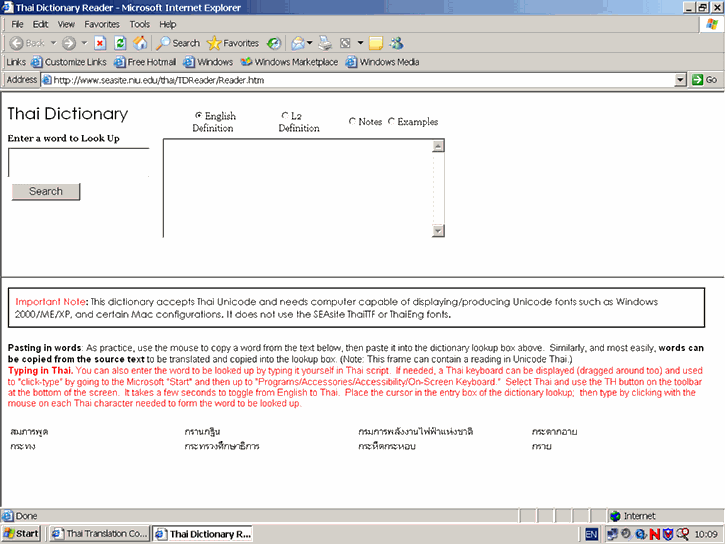
Task: Click the address bar URL field
Action: 358,80
